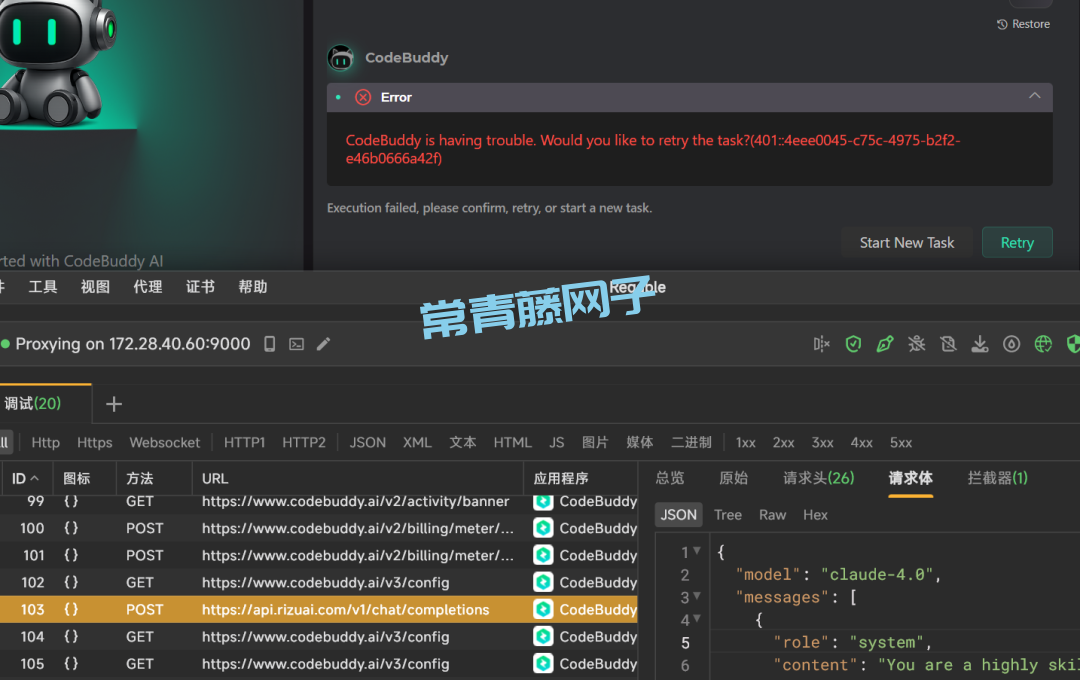Switch to the 请求头(26) tab
Viewport: 1080px width, 680px height.
818,478
